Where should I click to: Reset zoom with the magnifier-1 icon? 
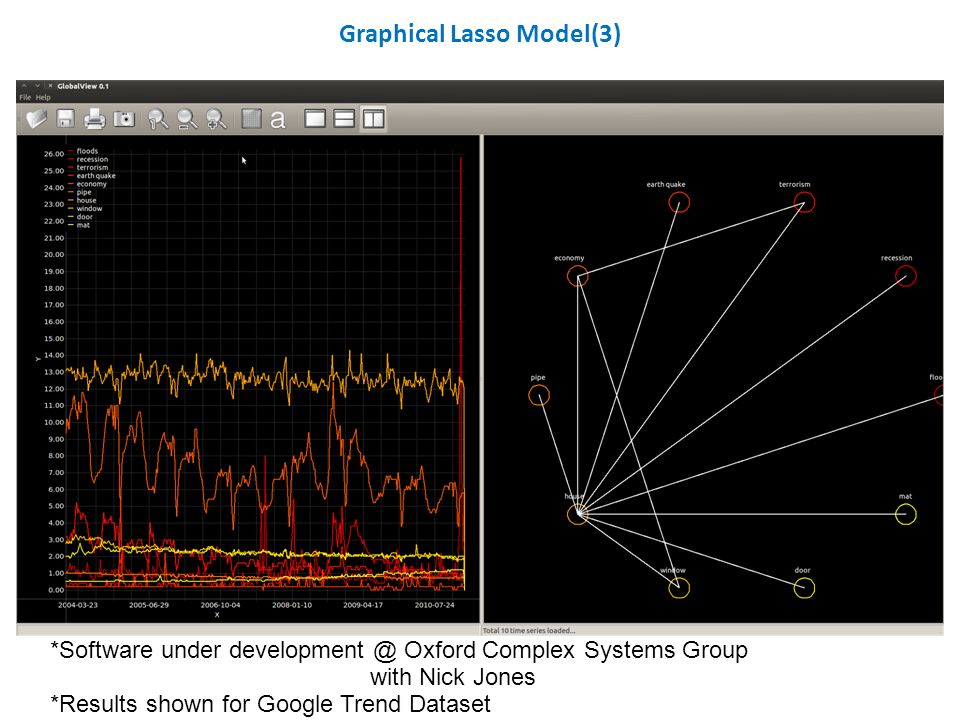[158, 119]
